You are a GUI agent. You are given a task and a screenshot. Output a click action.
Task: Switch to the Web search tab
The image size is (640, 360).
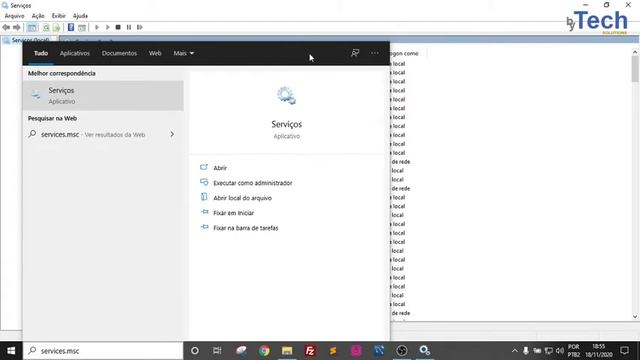pyautogui.click(x=155, y=53)
